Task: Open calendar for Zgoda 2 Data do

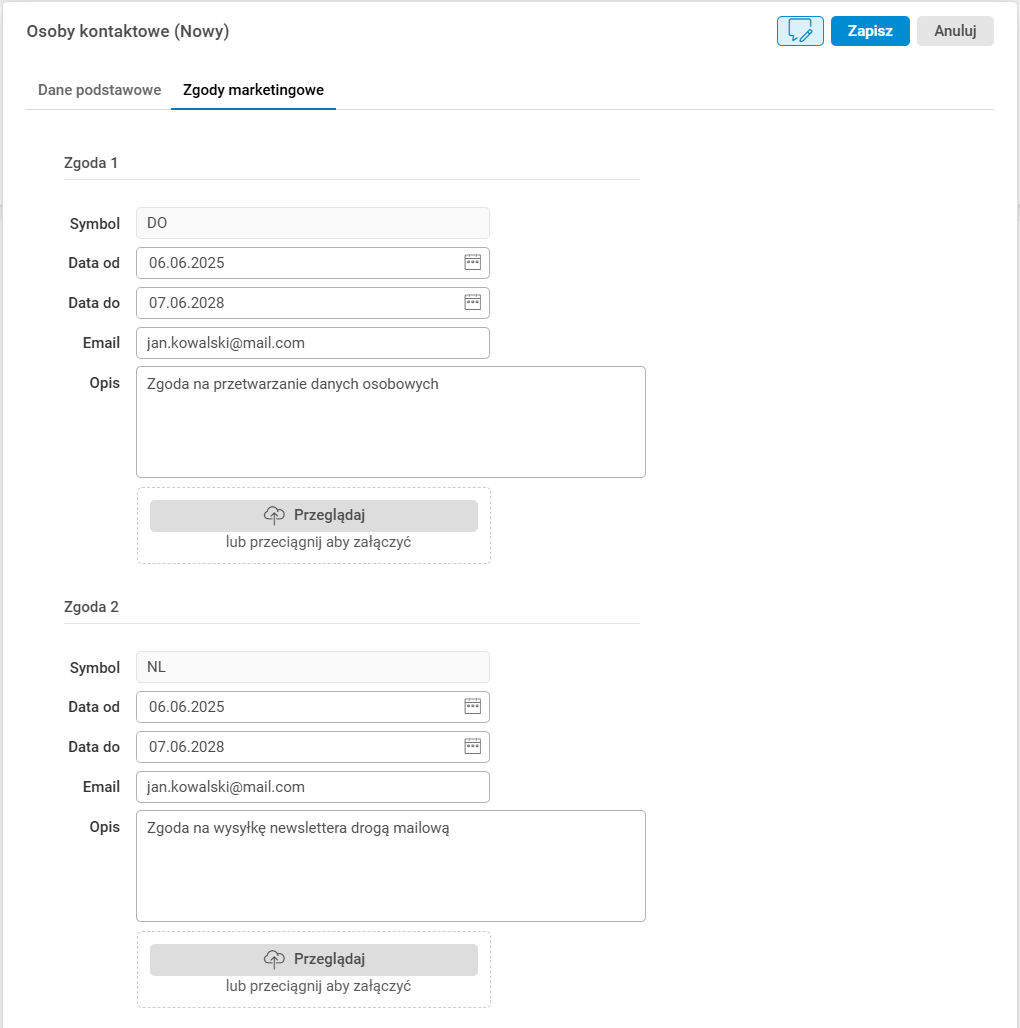Action: tap(473, 746)
